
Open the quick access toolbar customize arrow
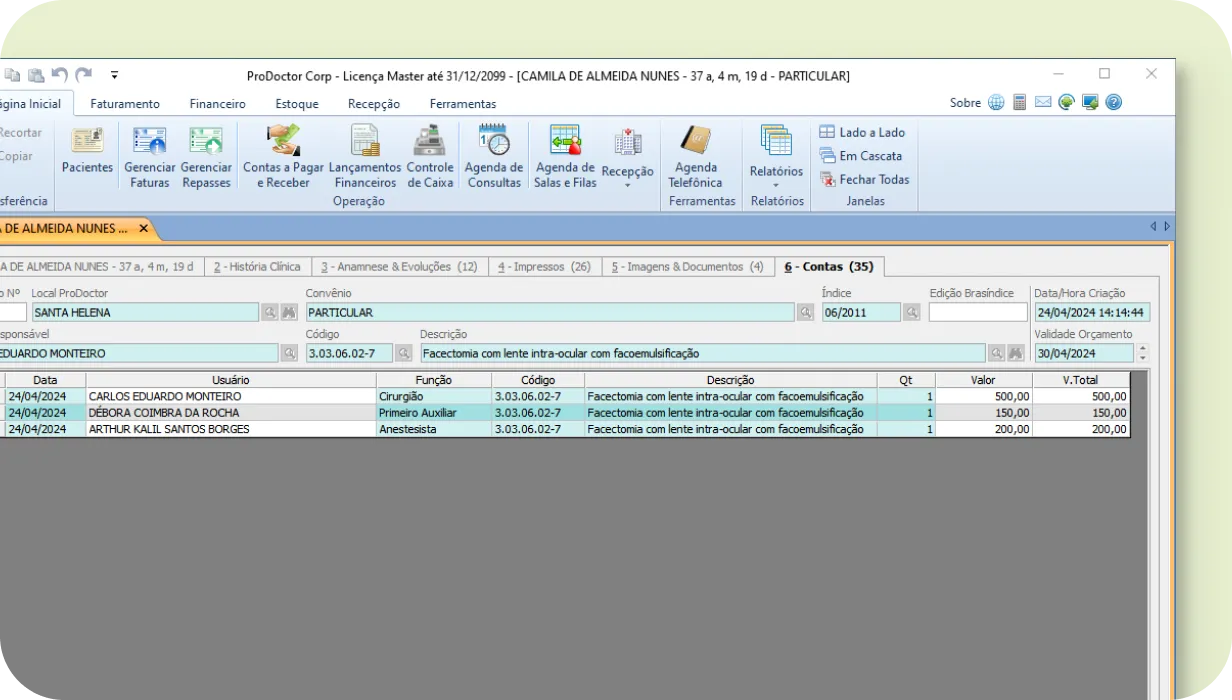[114, 74]
